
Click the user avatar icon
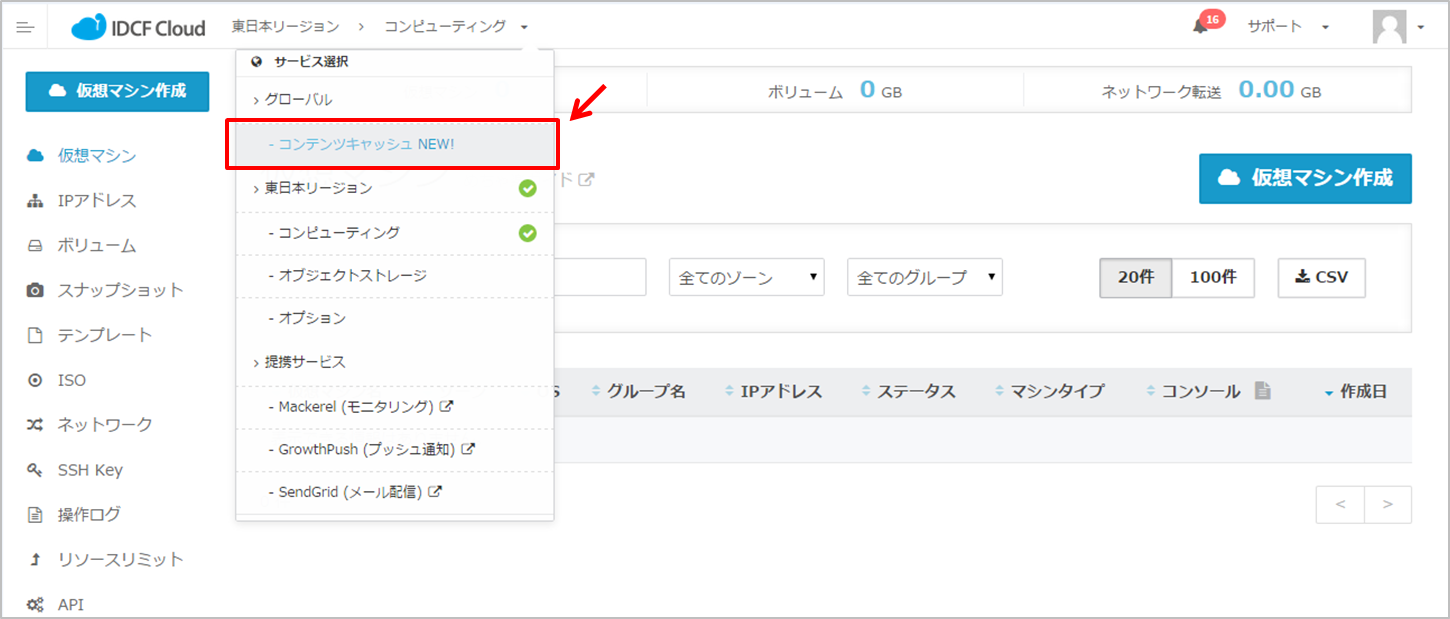coord(1389,27)
